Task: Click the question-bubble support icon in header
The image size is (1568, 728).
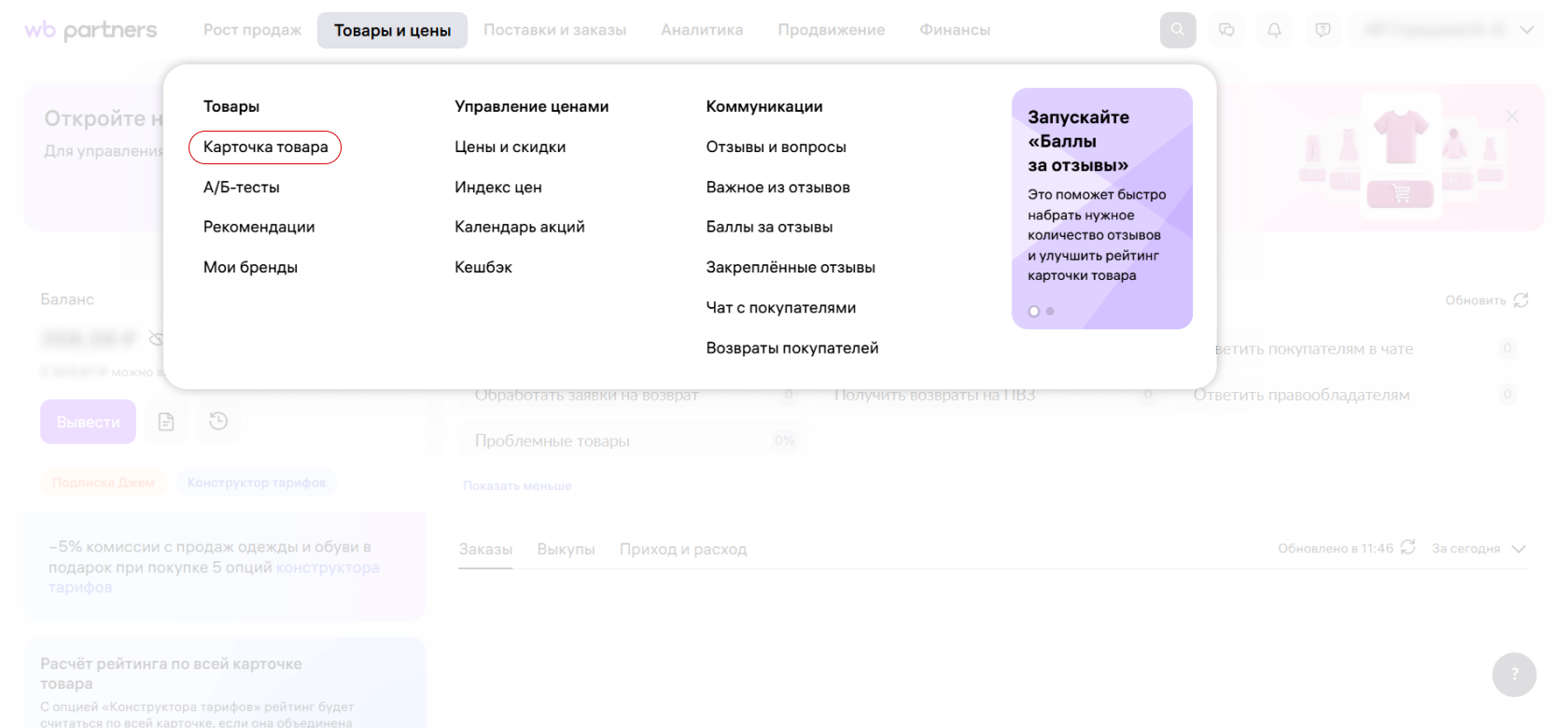Action: click(x=1323, y=30)
